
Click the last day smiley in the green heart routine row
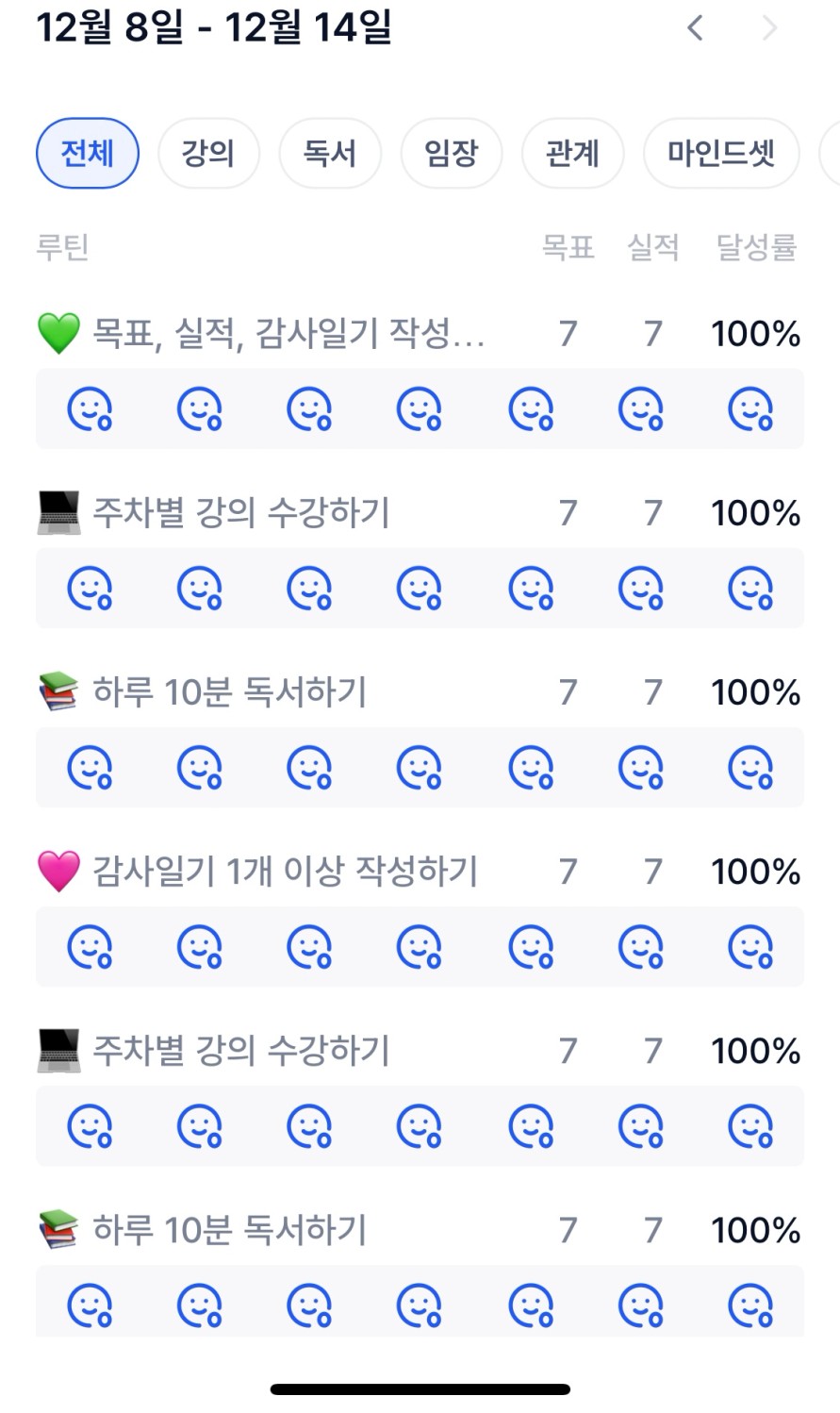pos(750,409)
